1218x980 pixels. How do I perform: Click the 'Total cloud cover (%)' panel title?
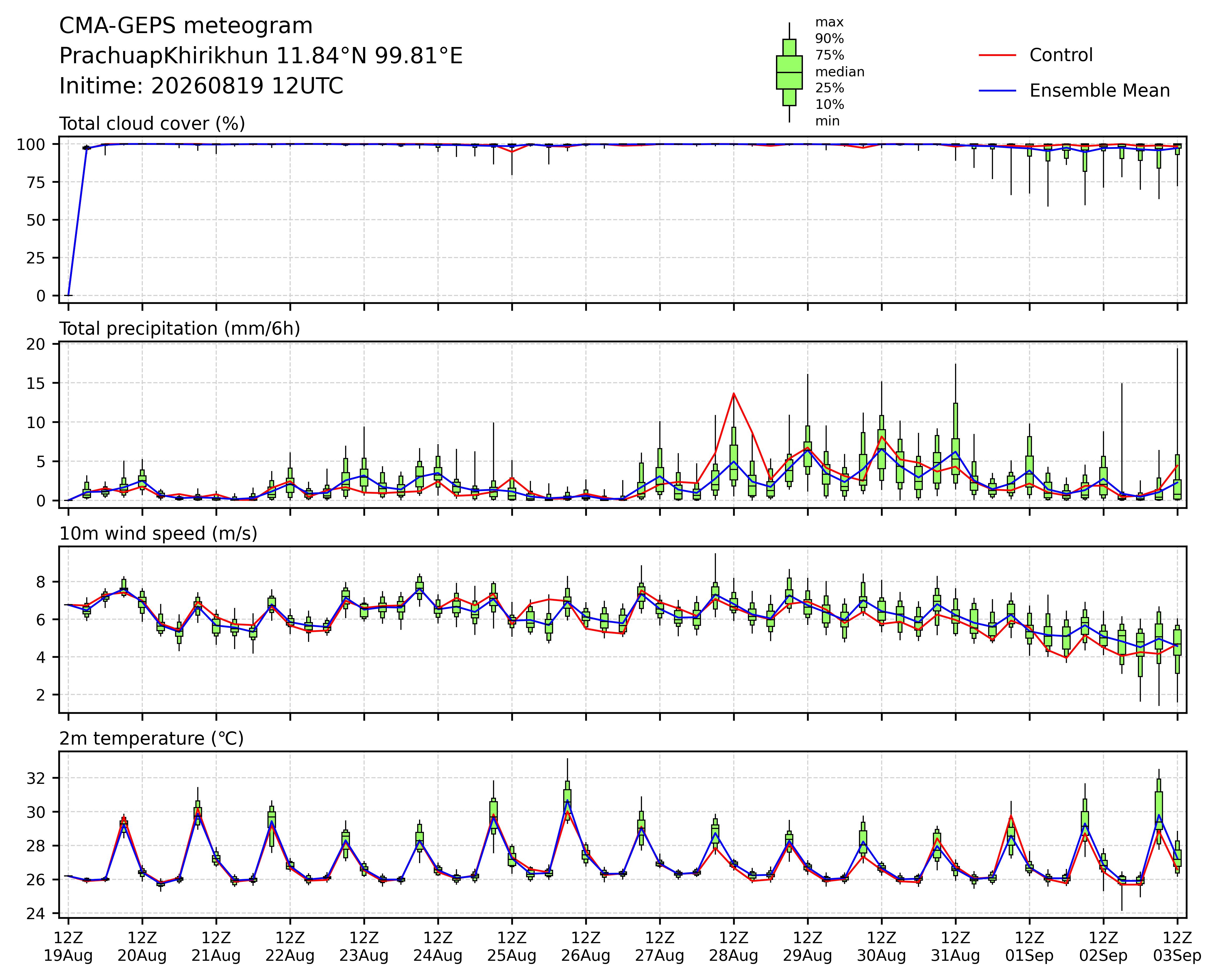[x=152, y=124]
